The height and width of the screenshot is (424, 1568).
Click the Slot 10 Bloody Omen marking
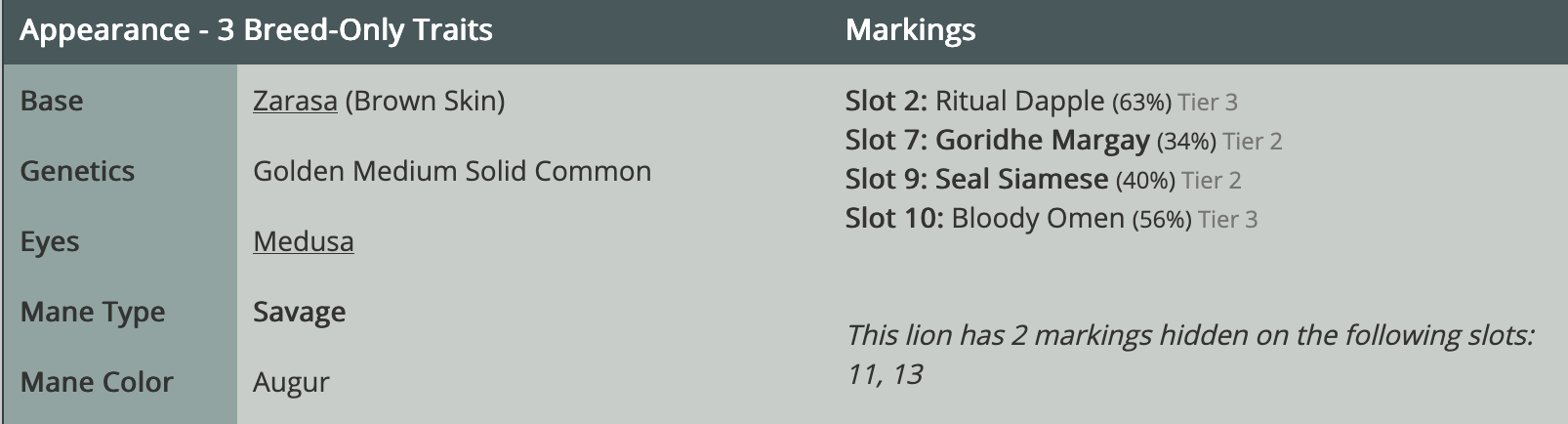tap(1052, 218)
